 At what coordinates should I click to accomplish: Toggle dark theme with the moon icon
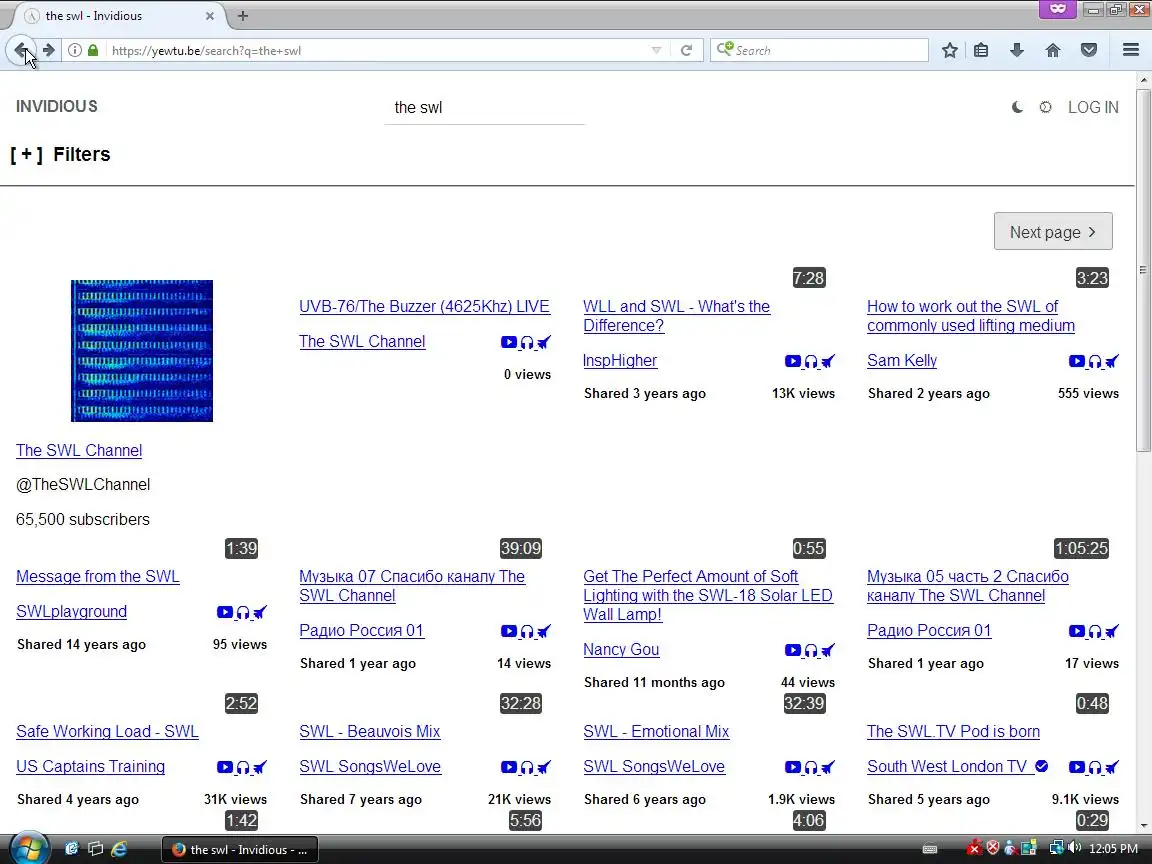point(1017,107)
